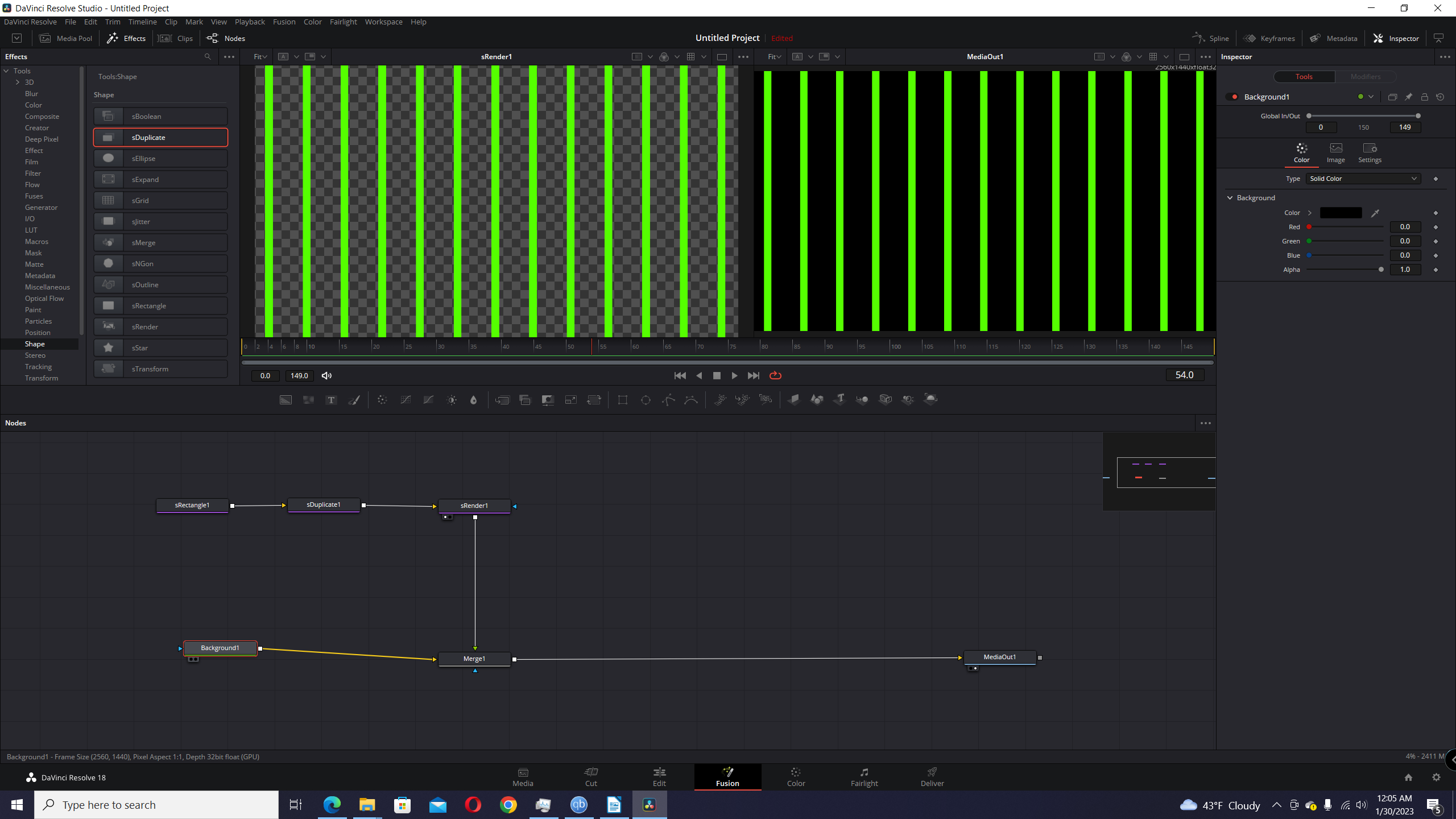Open the Type Solid Color dropdown

pyautogui.click(x=1363, y=179)
